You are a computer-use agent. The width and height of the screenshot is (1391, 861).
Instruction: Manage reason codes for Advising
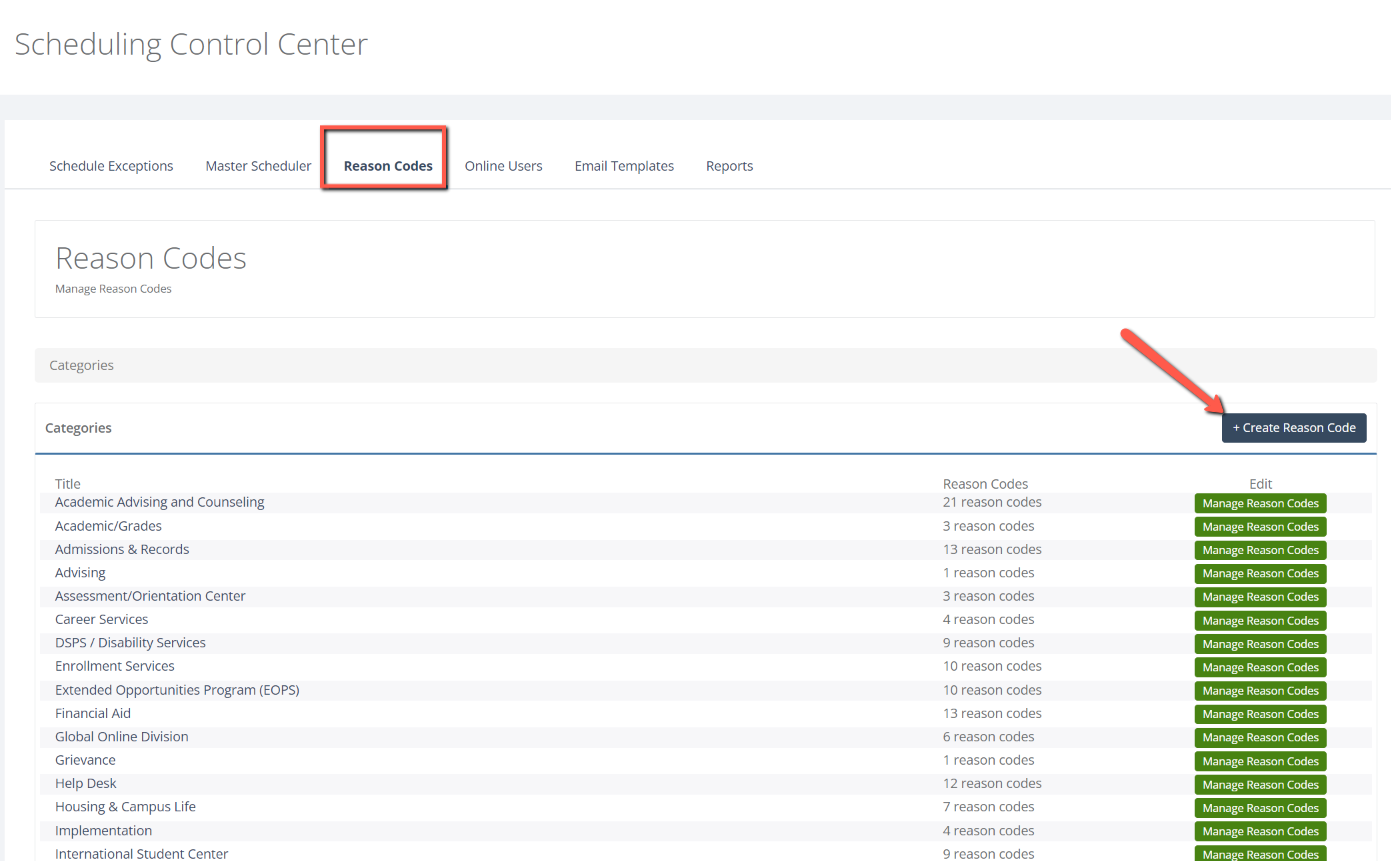pos(1260,573)
